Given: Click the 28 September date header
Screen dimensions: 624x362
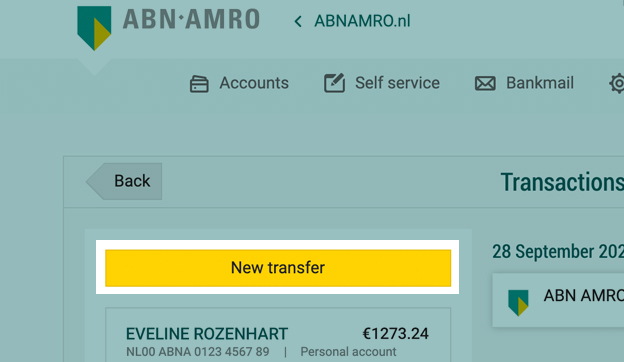Looking at the screenshot, I should 558,252.
